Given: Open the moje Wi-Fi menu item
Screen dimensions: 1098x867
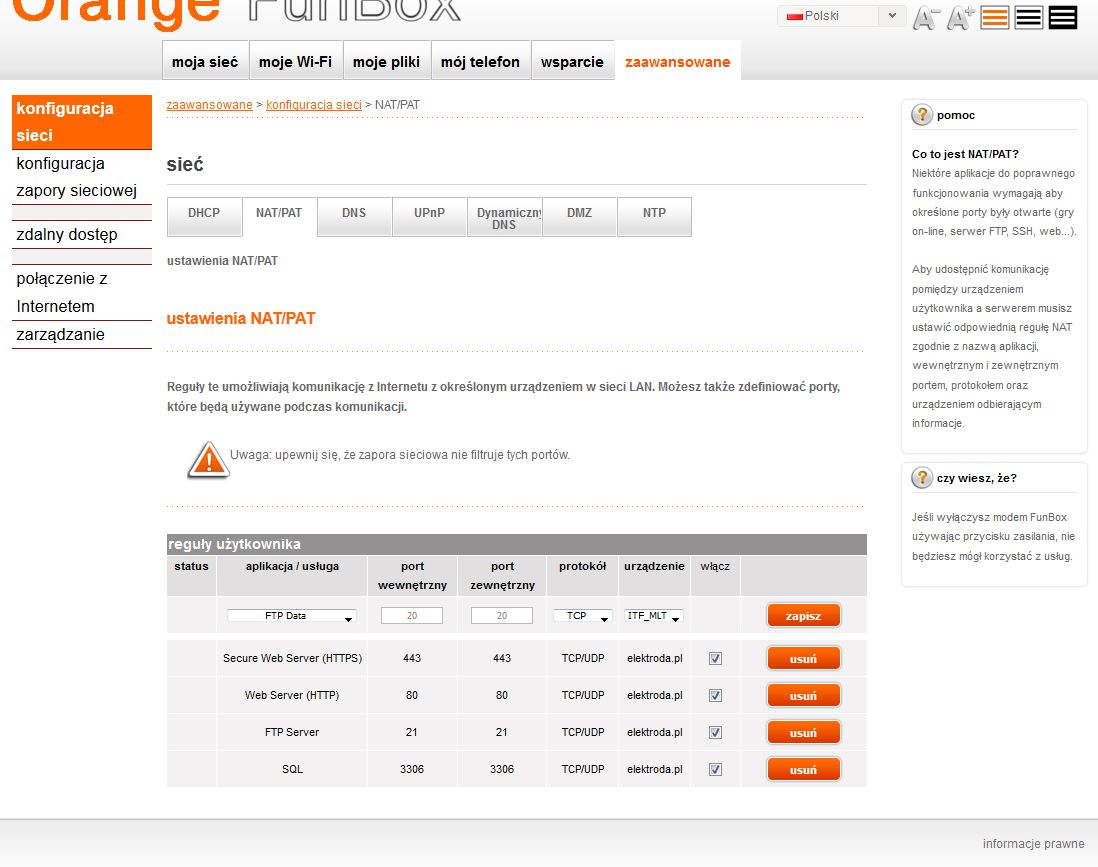Looking at the screenshot, I should click(x=298, y=60).
